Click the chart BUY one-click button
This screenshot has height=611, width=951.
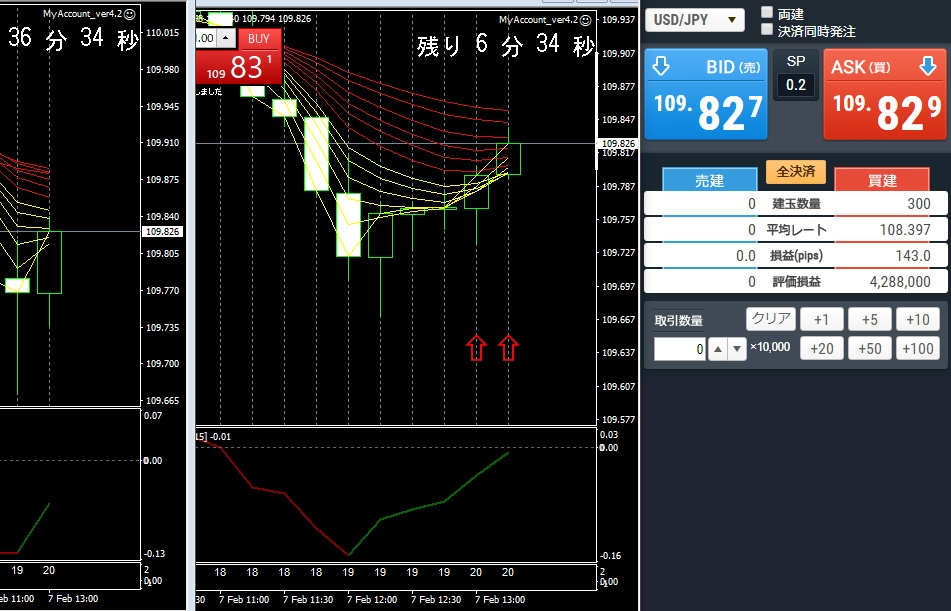(x=259, y=39)
